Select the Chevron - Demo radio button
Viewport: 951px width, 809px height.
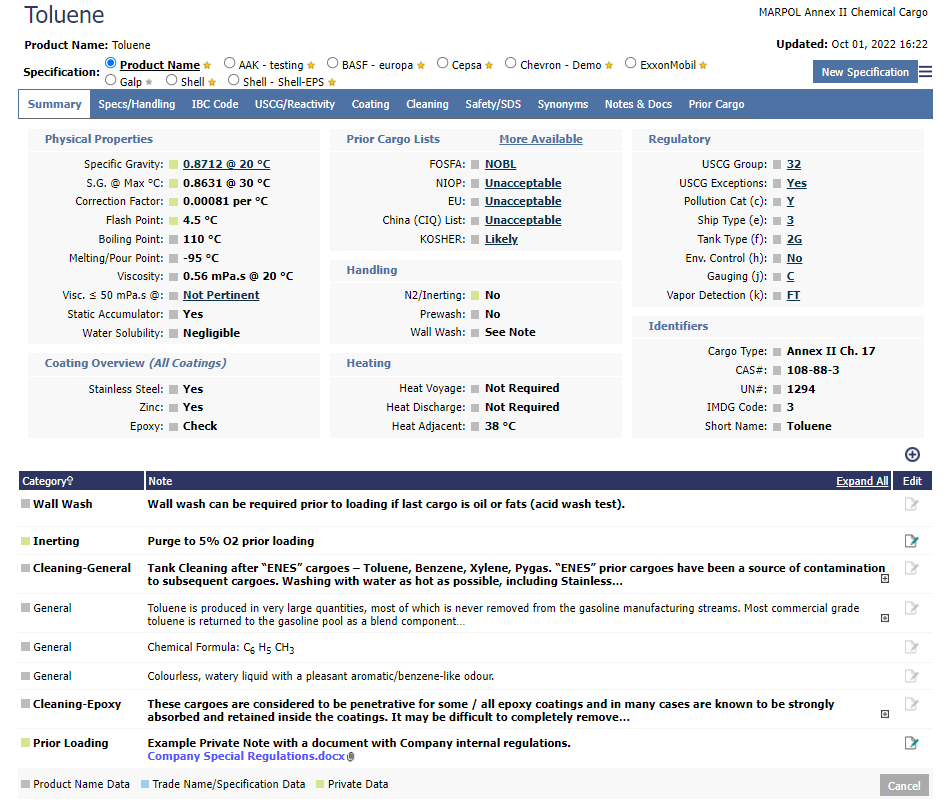click(510, 63)
